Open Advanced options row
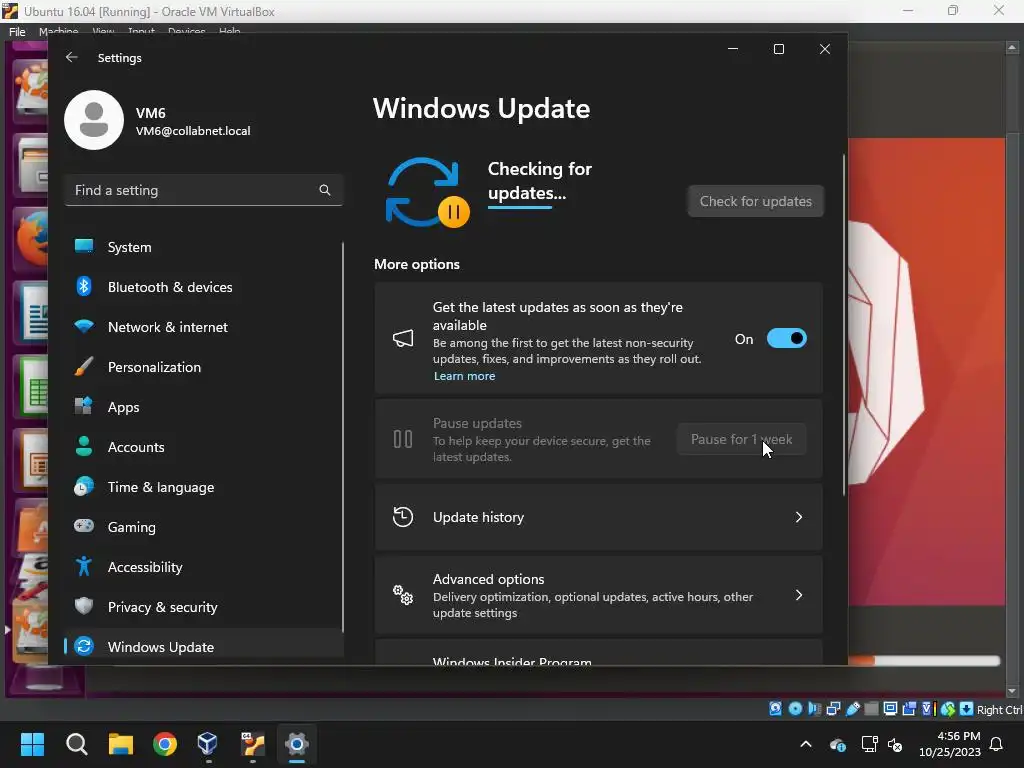This screenshot has width=1024, height=768. (598, 595)
